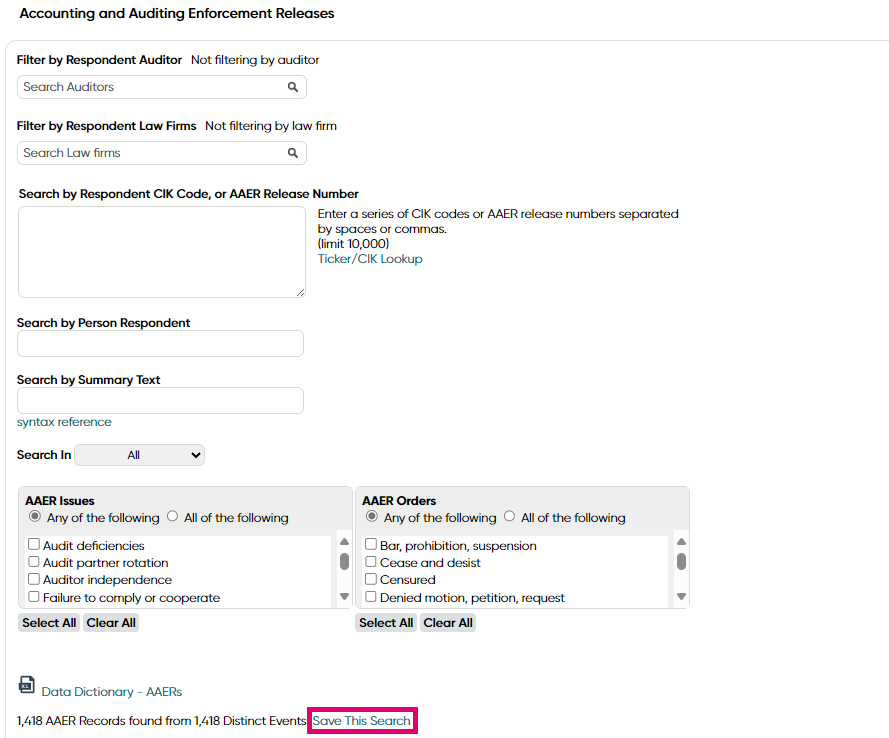Viewport: 889px width, 738px height.
Task: Focus the Search by Person Respondent field
Action: tap(160, 343)
